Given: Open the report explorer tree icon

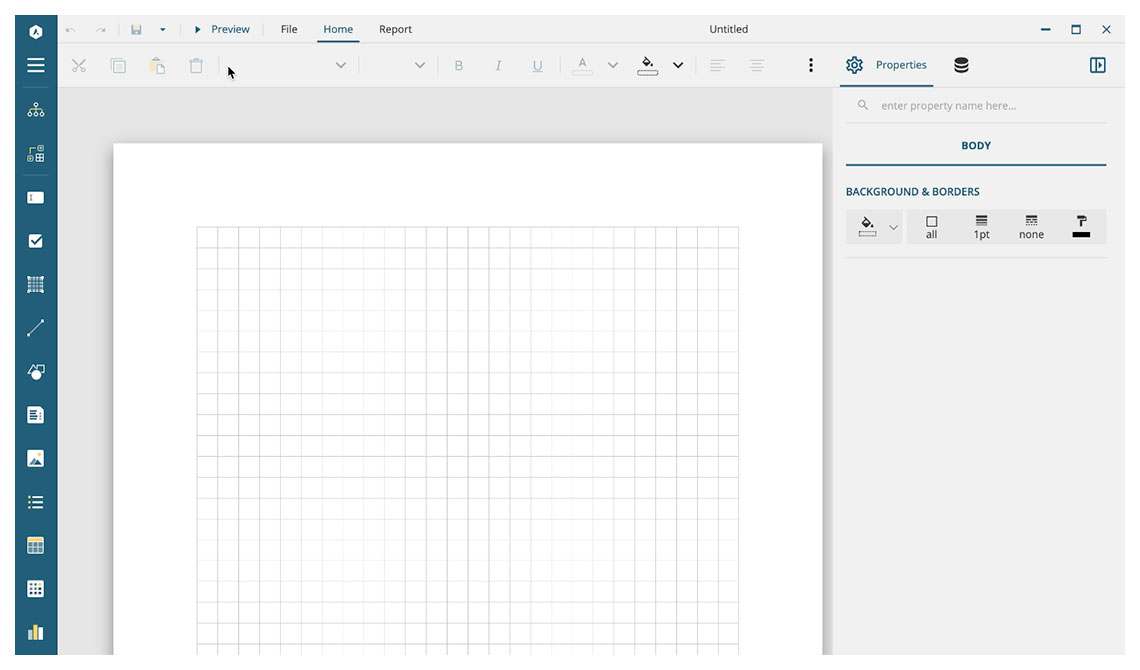Looking at the screenshot, I should (36, 110).
